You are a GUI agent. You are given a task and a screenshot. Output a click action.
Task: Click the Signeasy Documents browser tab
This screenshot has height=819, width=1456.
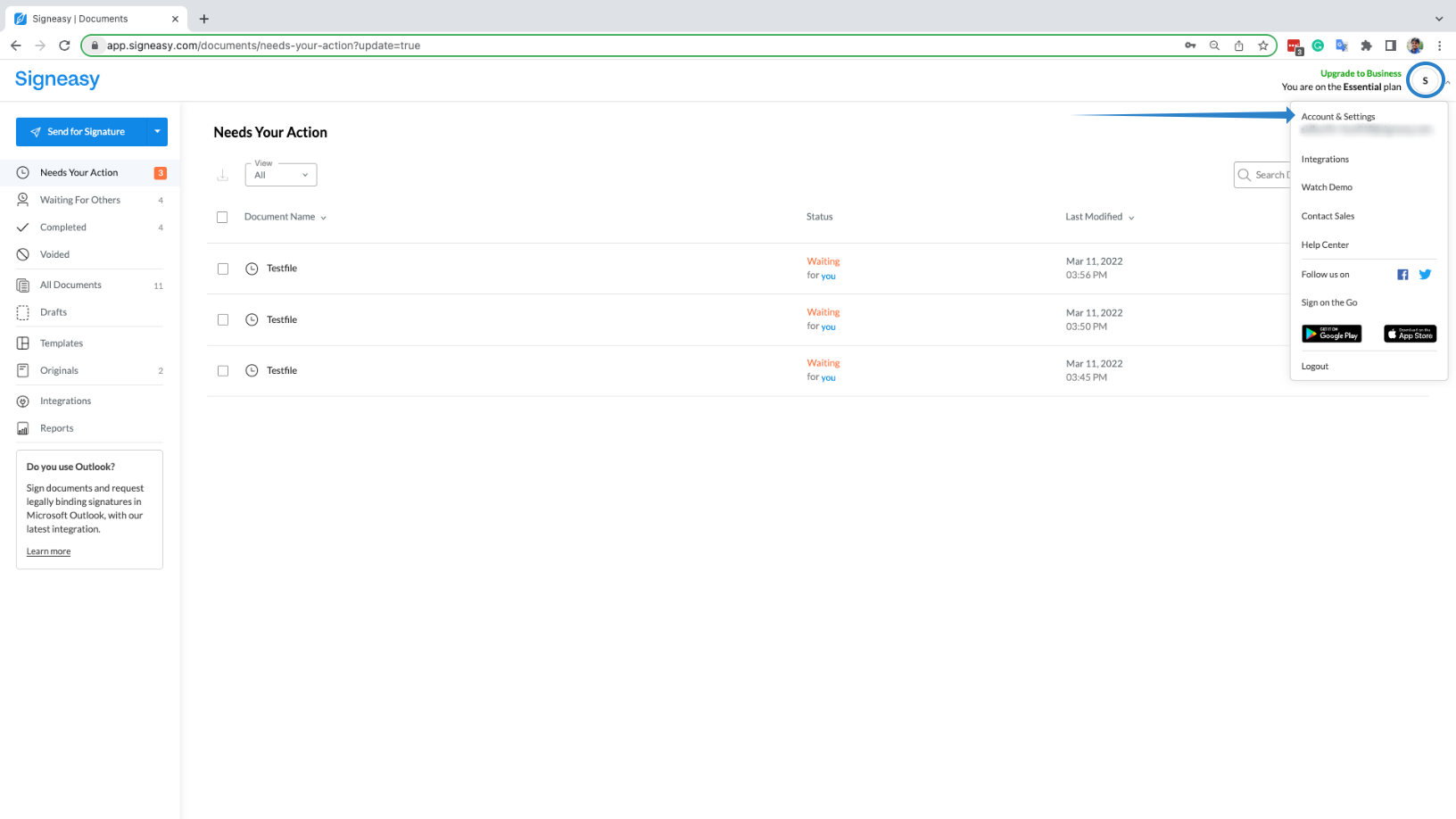tap(94, 19)
